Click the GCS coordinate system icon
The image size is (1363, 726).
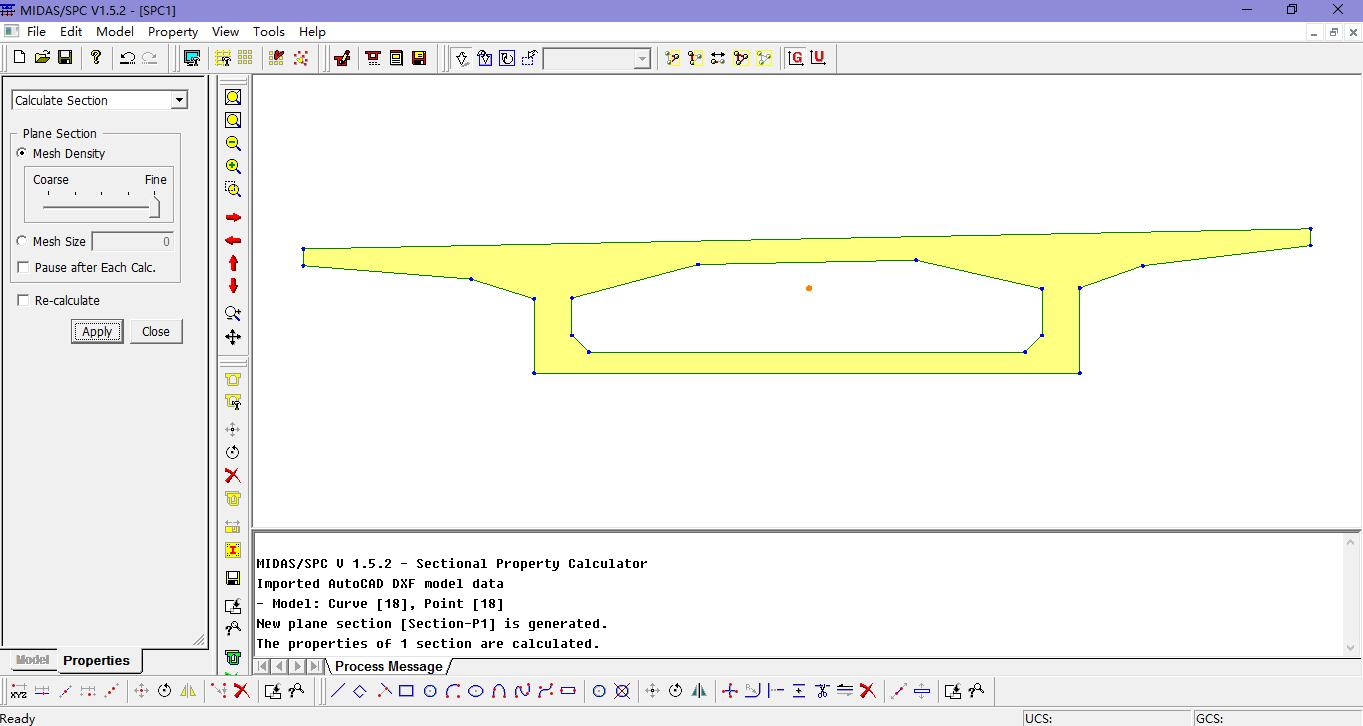click(795, 58)
